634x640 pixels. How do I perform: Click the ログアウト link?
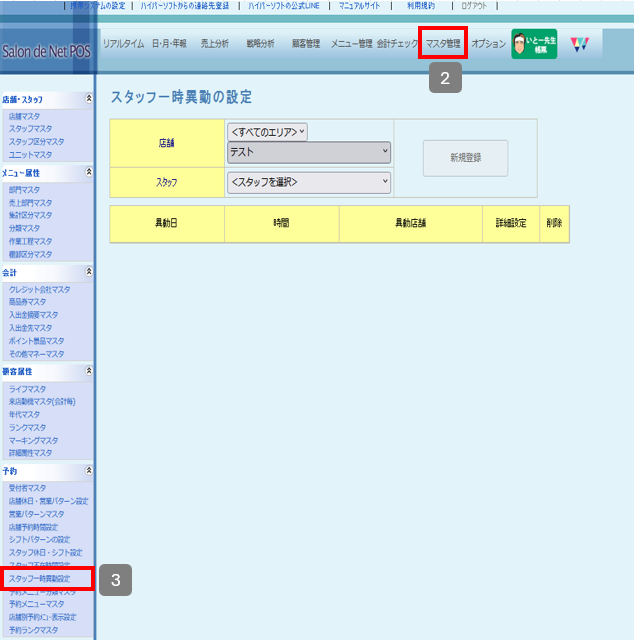pyautogui.click(x=474, y=6)
